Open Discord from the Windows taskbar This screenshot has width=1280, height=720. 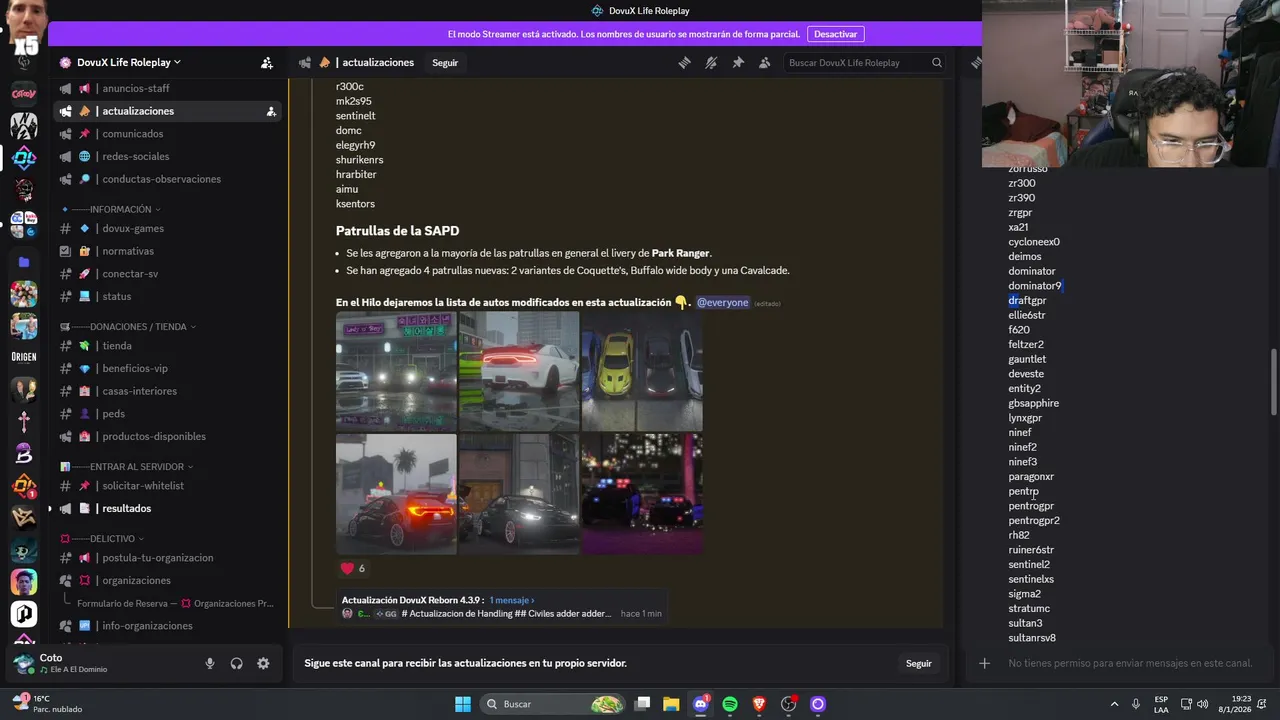coord(701,704)
